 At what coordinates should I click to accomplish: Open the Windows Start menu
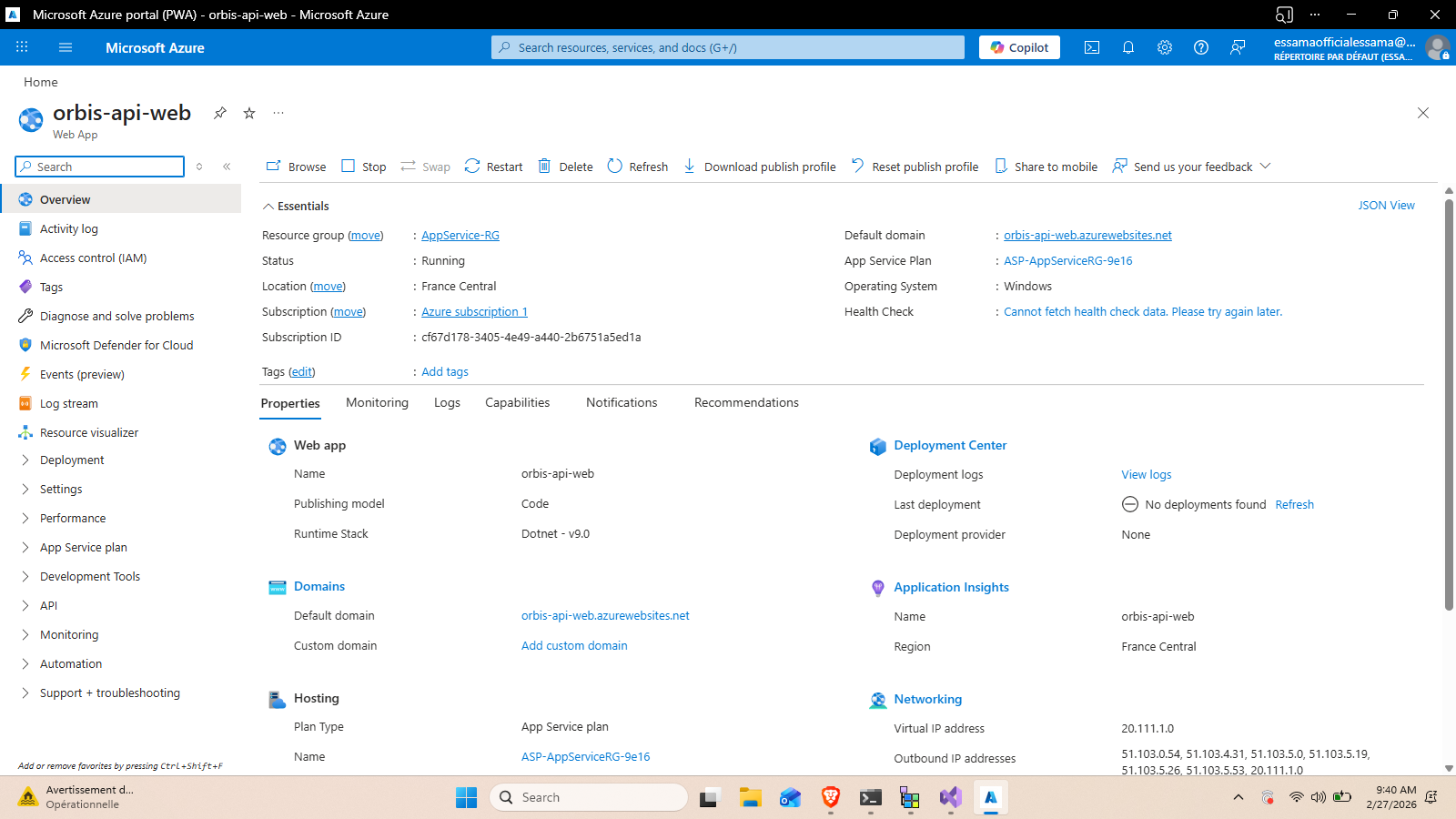pyautogui.click(x=466, y=798)
